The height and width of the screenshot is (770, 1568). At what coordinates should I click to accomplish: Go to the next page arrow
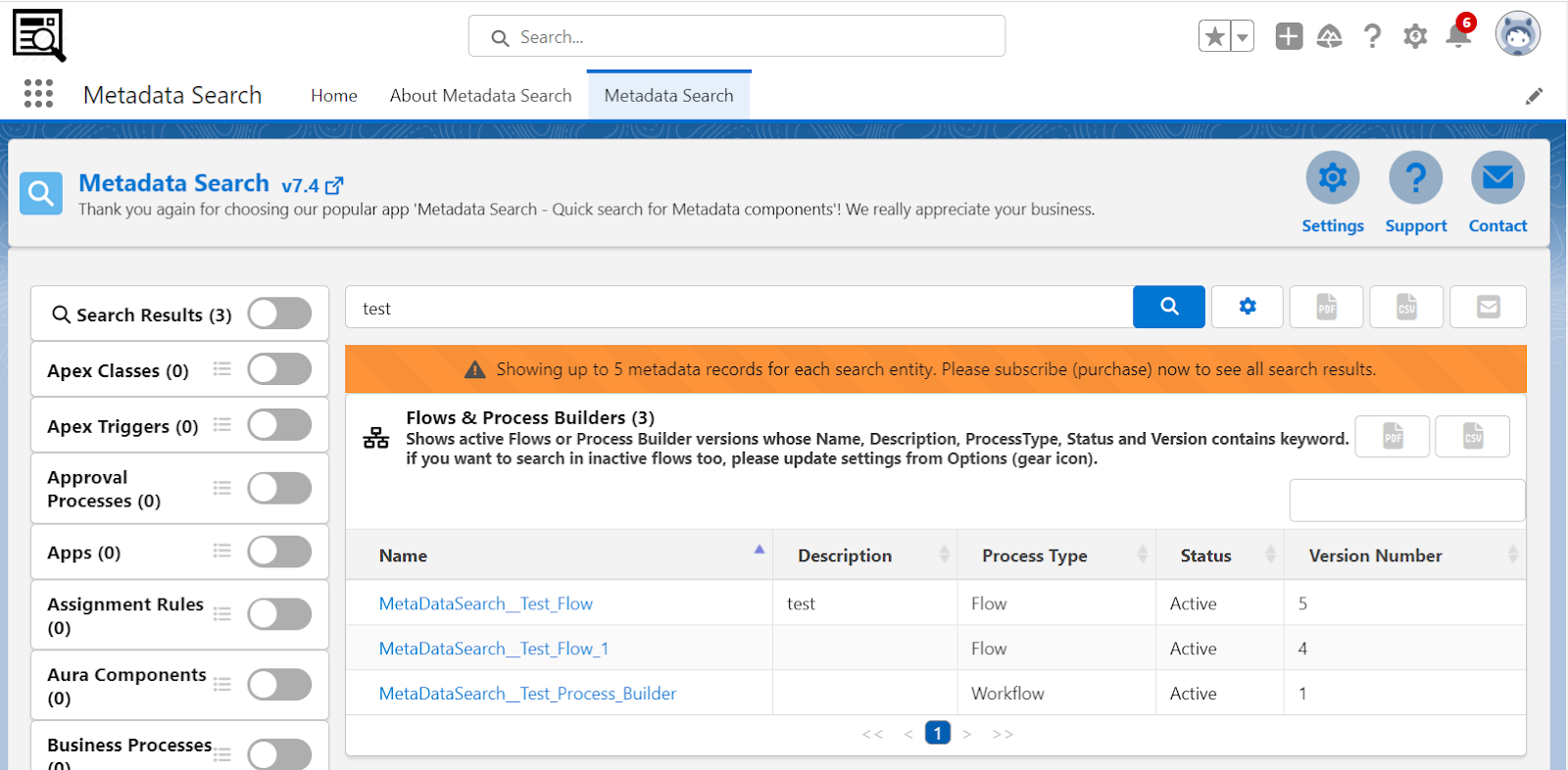pos(967,734)
